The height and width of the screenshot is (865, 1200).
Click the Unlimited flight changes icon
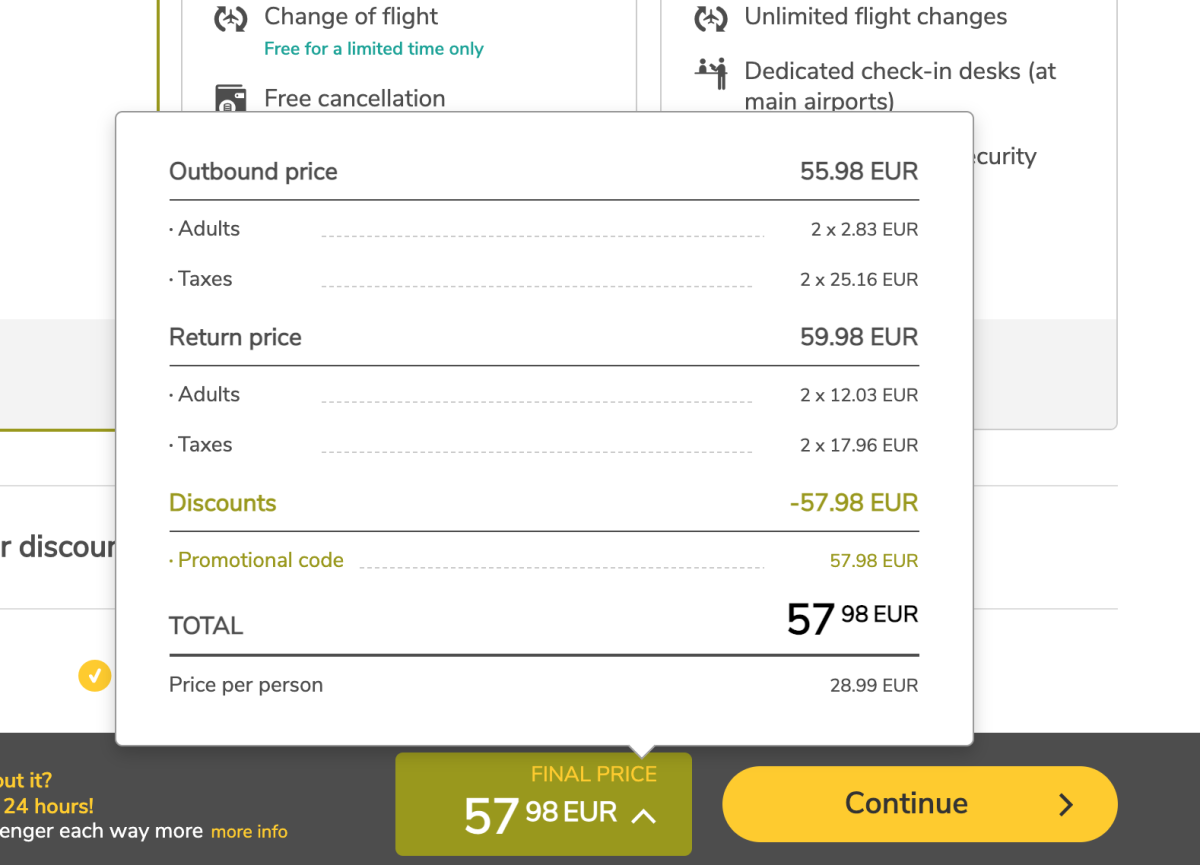tap(711, 18)
